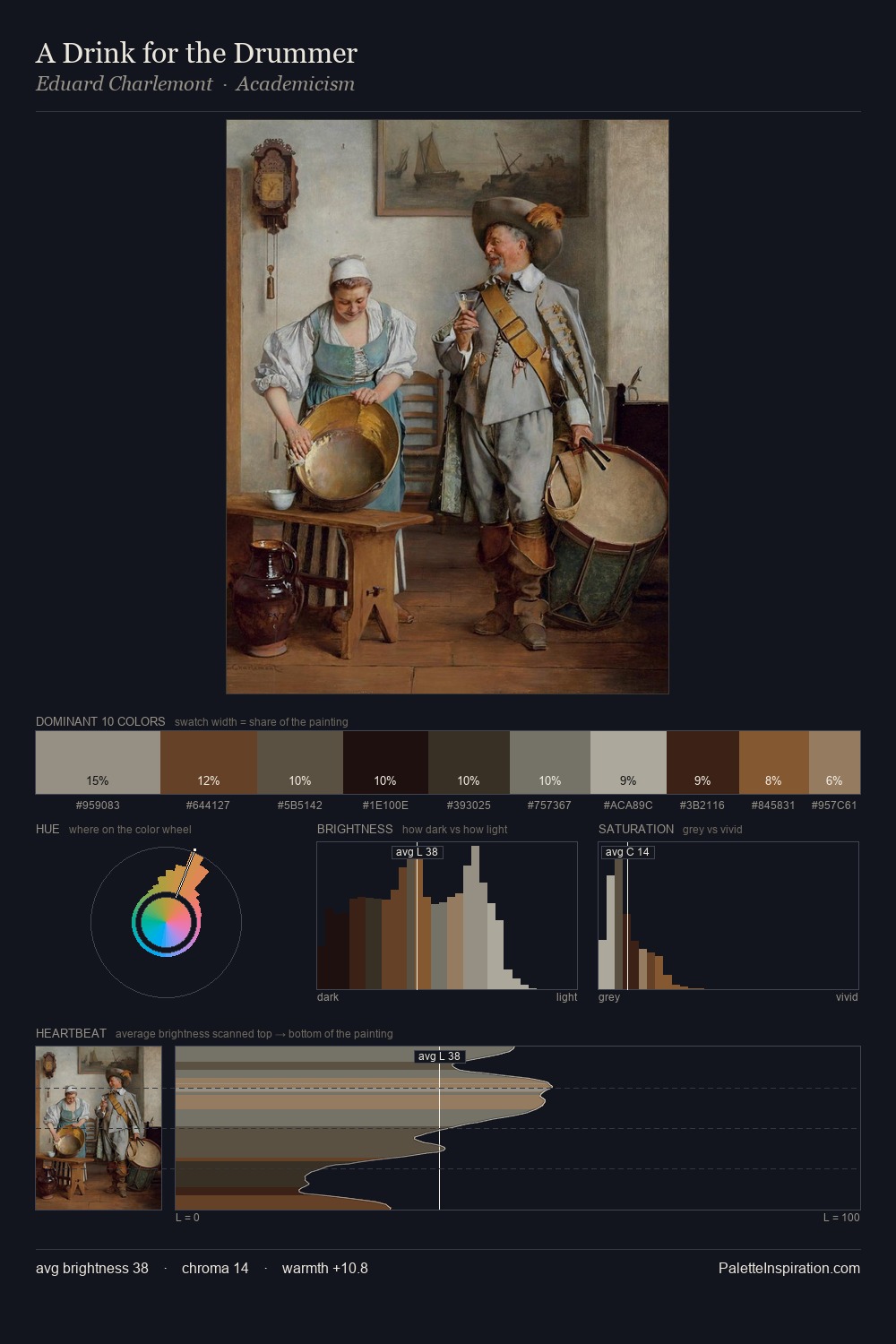The width and height of the screenshot is (896, 1344).
Task: Click the hex code text '#1E100E'
Action: (385, 805)
